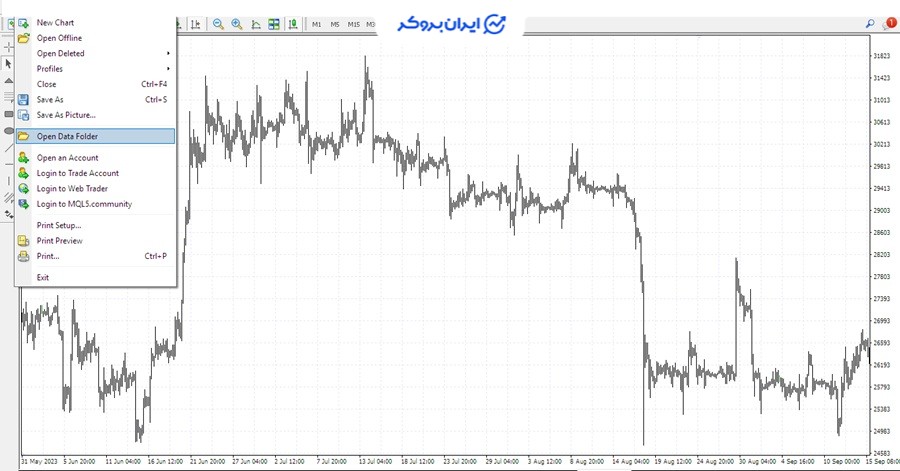Select the cursor arrow tool in left toolbar

coord(8,63)
